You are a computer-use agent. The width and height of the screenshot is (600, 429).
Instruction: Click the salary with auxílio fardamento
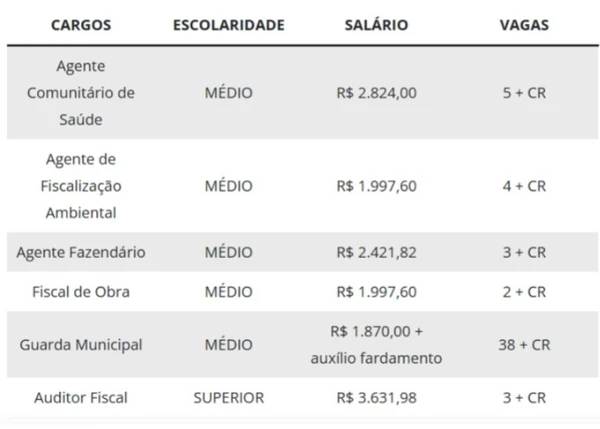375,344
